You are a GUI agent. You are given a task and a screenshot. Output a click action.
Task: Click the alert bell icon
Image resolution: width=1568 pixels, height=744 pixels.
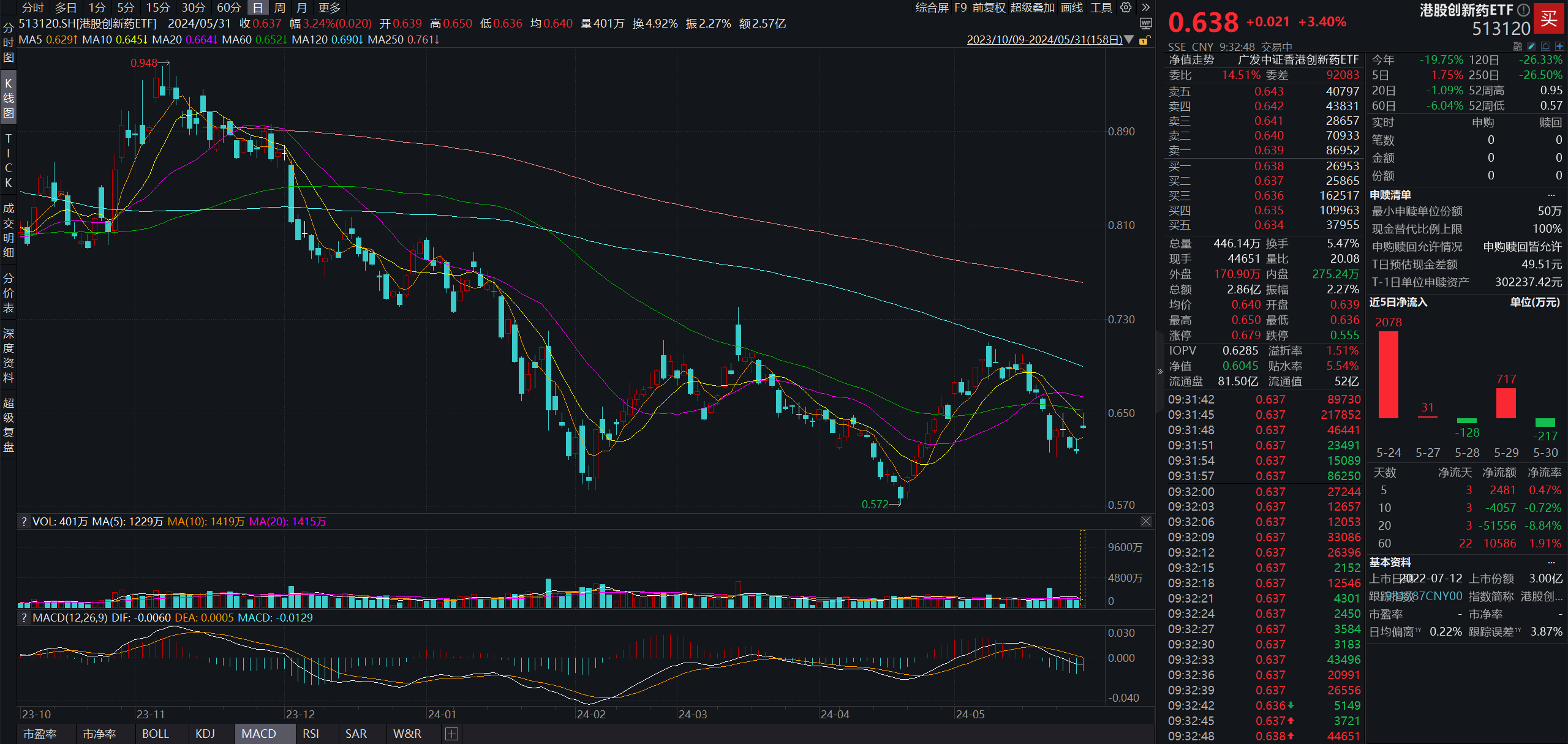pos(1545,47)
